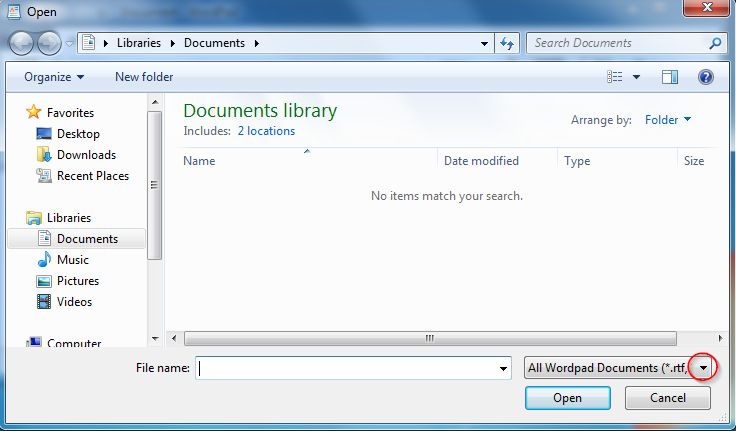Click the change view icon
This screenshot has width=736, height=431.
616,77
